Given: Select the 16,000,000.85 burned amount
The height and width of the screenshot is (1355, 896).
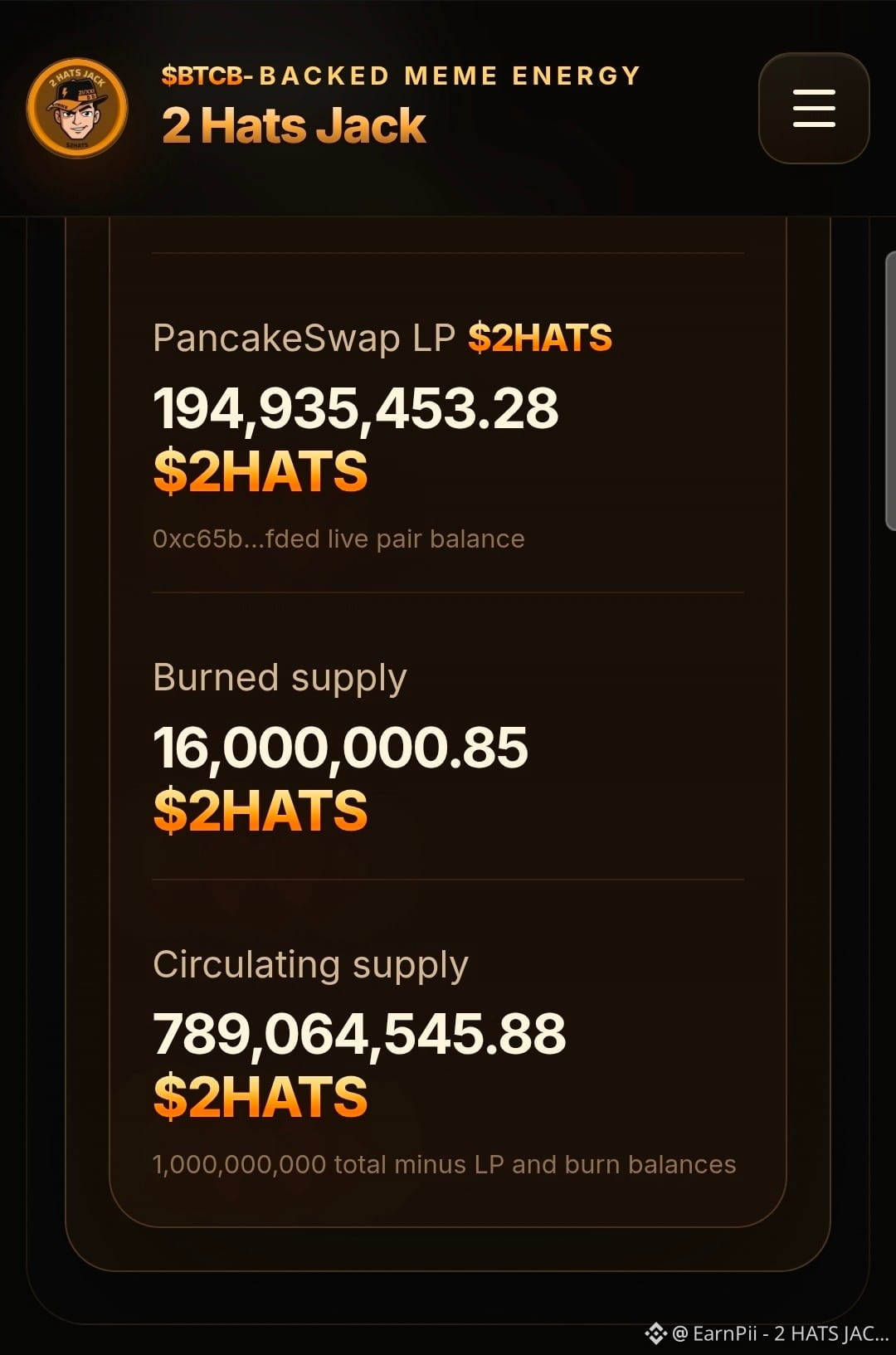Looking at the screenshot, I should (340, 748).
